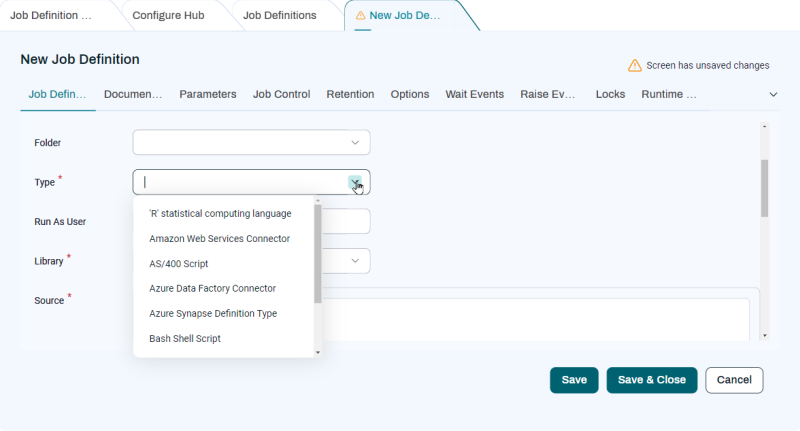Pick Azure Data Factory Connector
800x431 pixels.
[212, 288]
